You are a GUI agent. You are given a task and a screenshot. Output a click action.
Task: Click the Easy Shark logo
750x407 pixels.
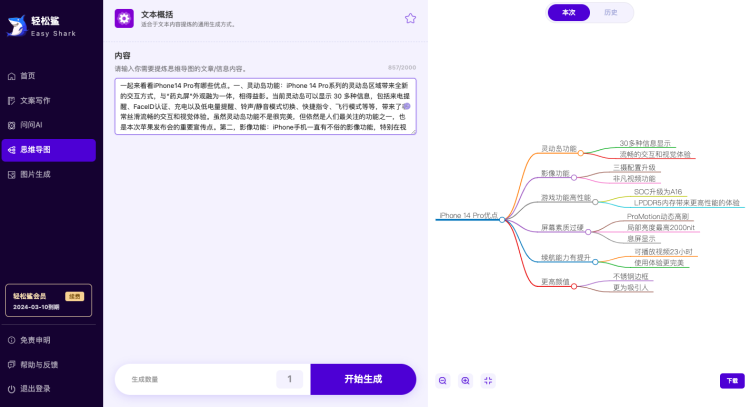click(x=41, y=26)
